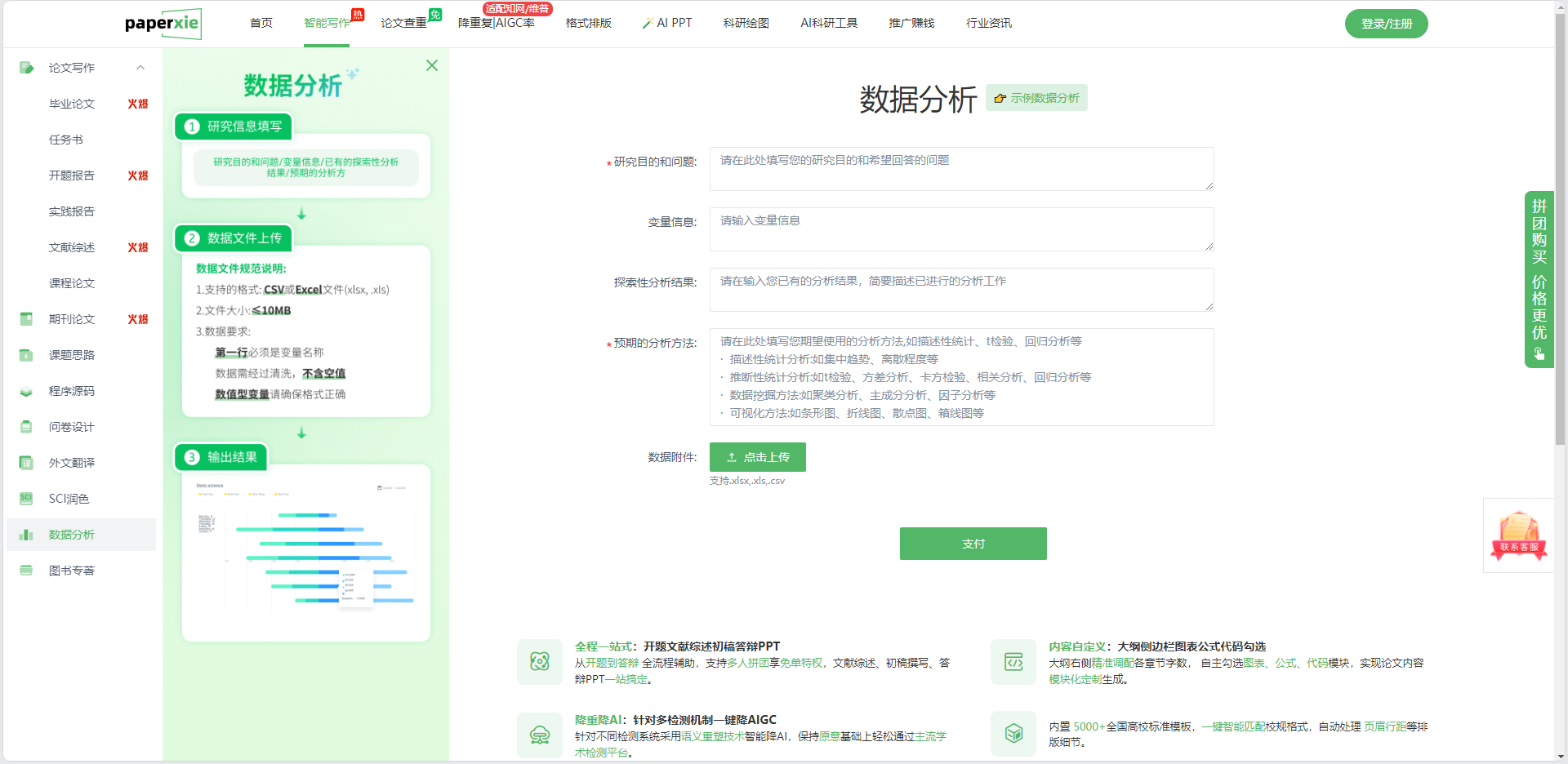Click the 拼团购买 价格更优 side banner

1539,279
